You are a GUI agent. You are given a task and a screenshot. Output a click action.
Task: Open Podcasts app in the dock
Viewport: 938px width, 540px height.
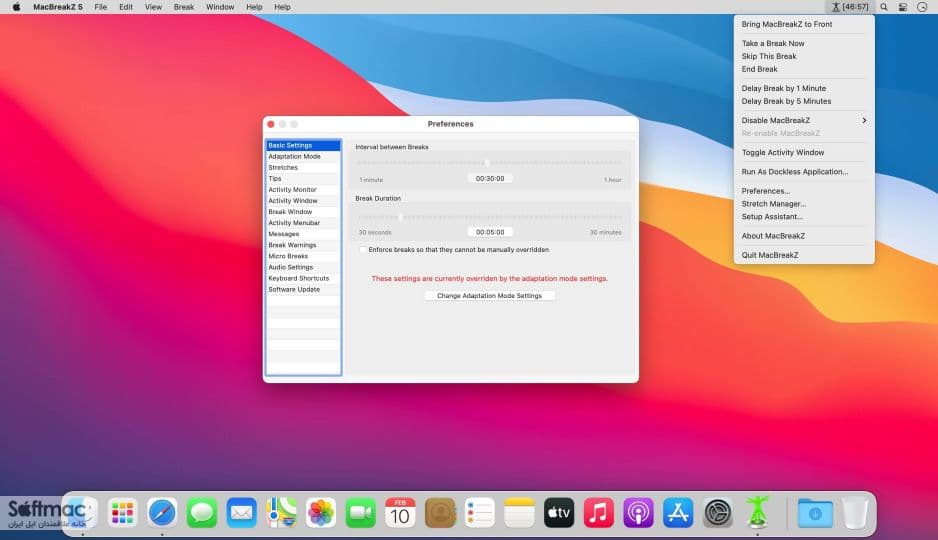coord(638,513)
